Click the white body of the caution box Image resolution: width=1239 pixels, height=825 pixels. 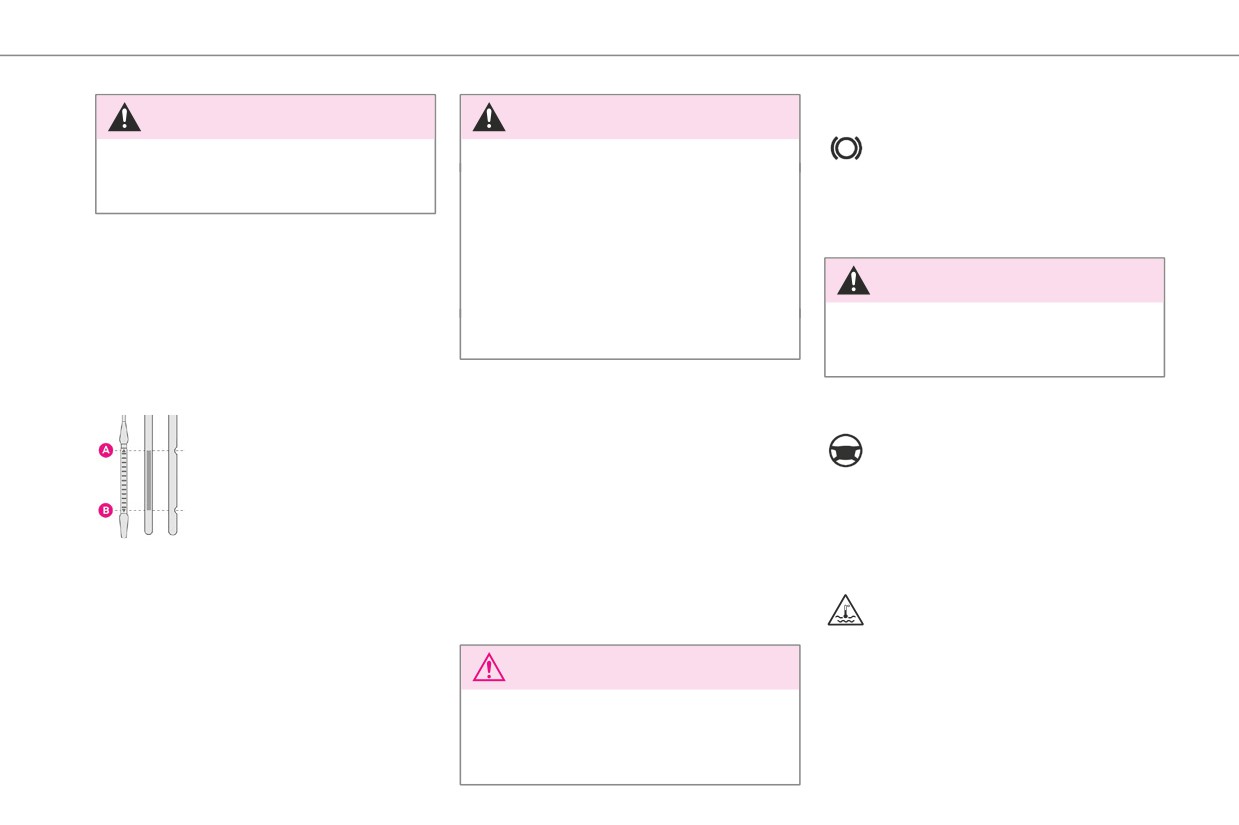coord(630,736)
